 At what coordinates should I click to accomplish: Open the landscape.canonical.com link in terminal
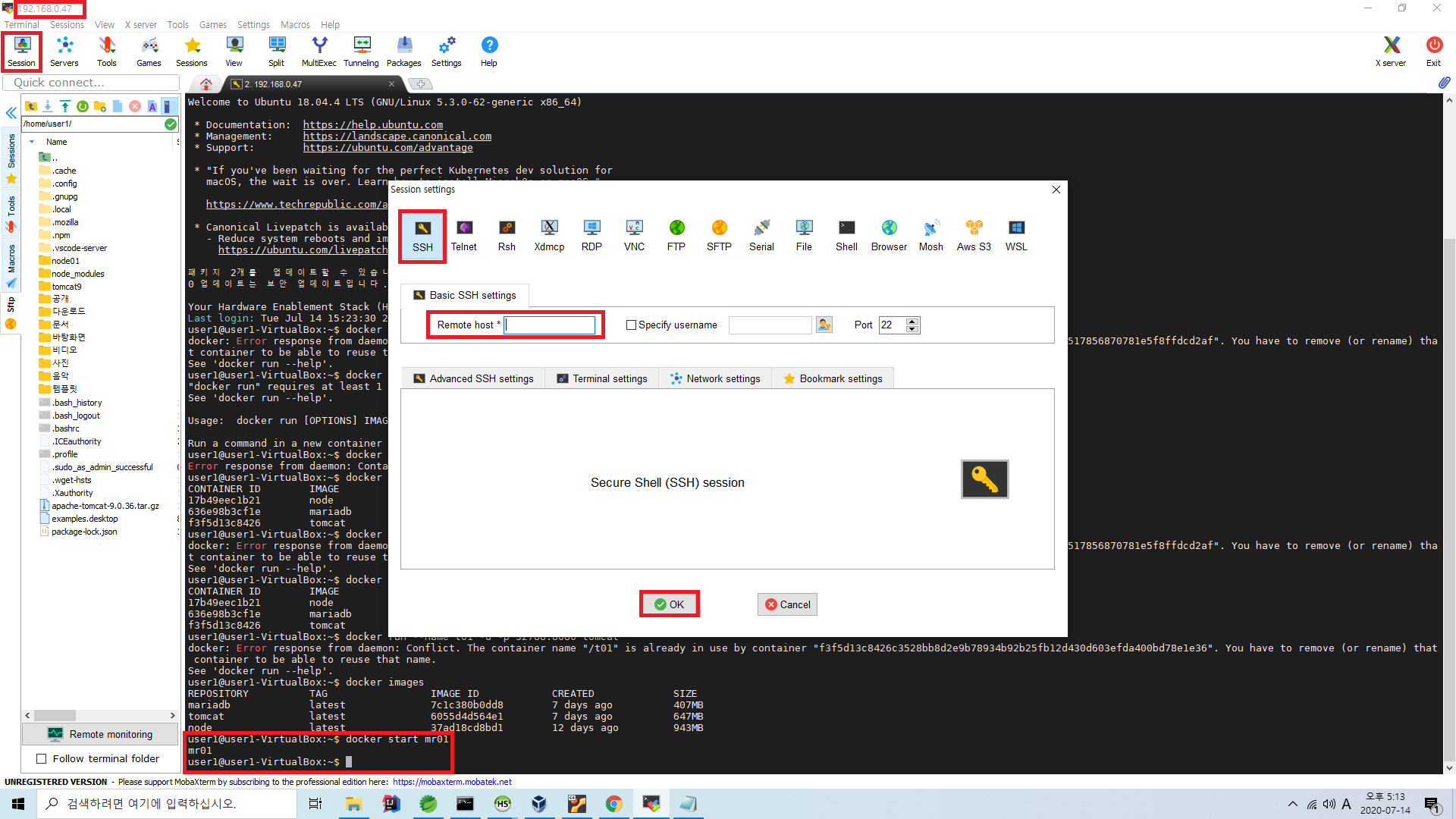[397, 136]
